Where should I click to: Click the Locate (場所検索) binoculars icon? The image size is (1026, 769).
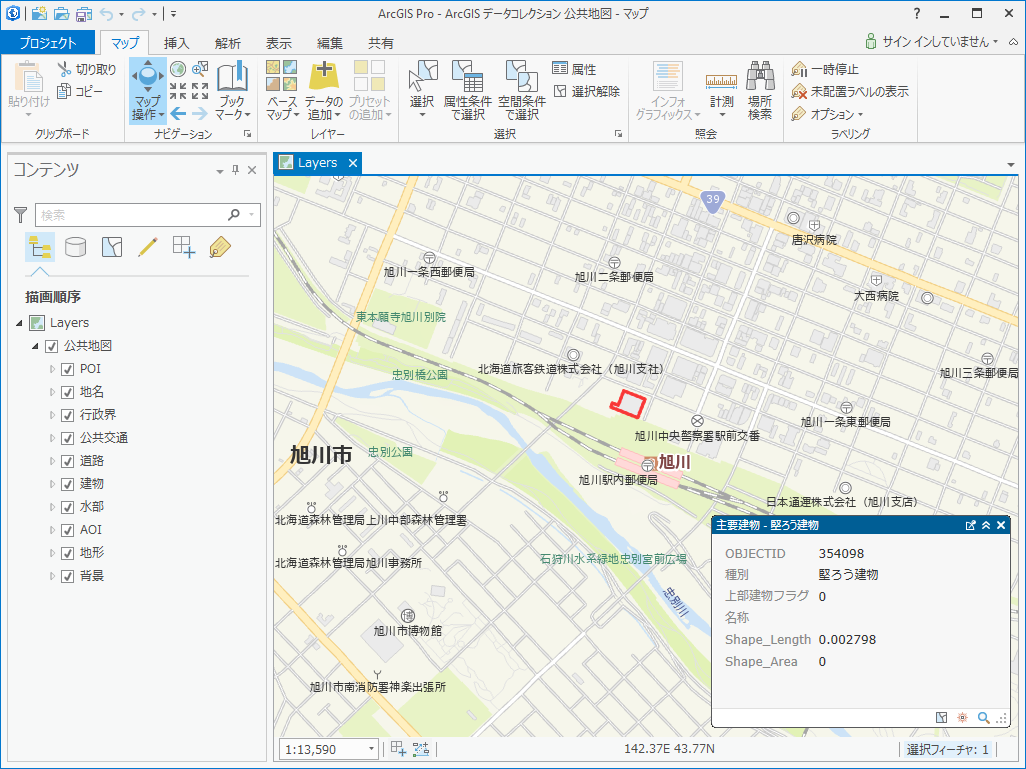pos(760,80)
